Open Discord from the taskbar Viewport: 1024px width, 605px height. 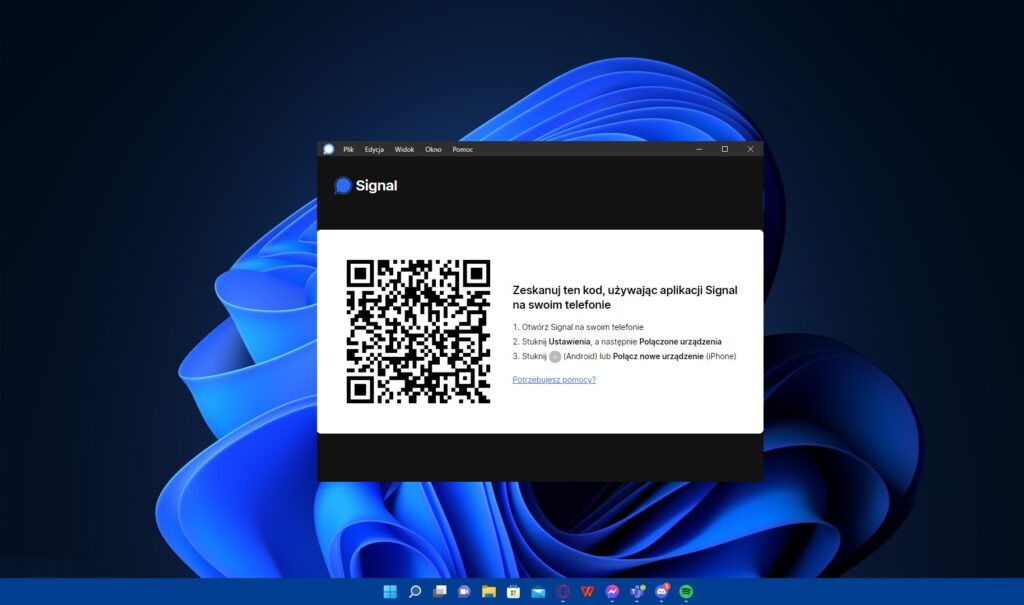point(662,591)
